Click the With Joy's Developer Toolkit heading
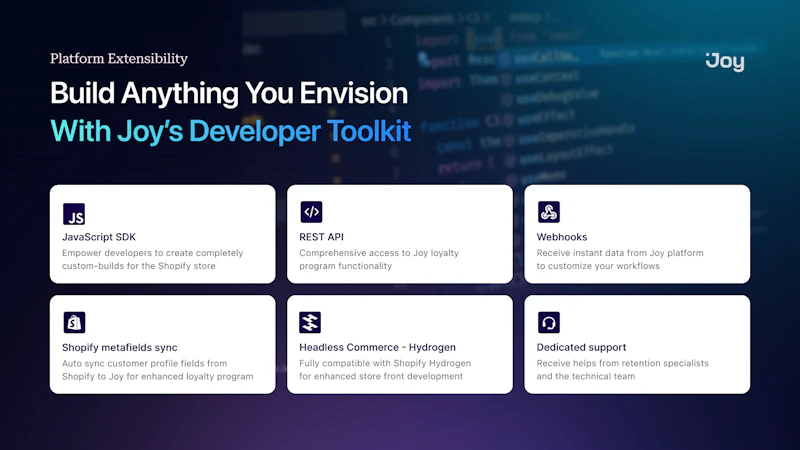 [231, 131]
